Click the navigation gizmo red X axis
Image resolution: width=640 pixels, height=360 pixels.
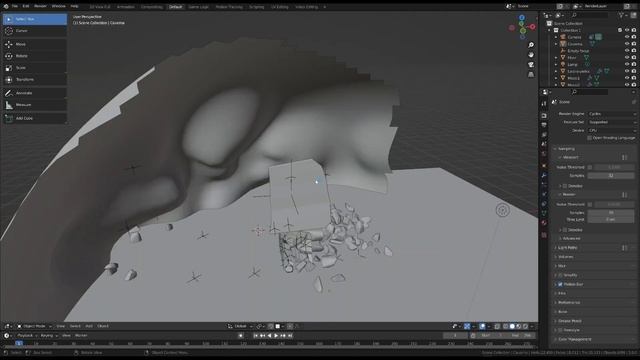pyautogui.click(x=533, y=27)
